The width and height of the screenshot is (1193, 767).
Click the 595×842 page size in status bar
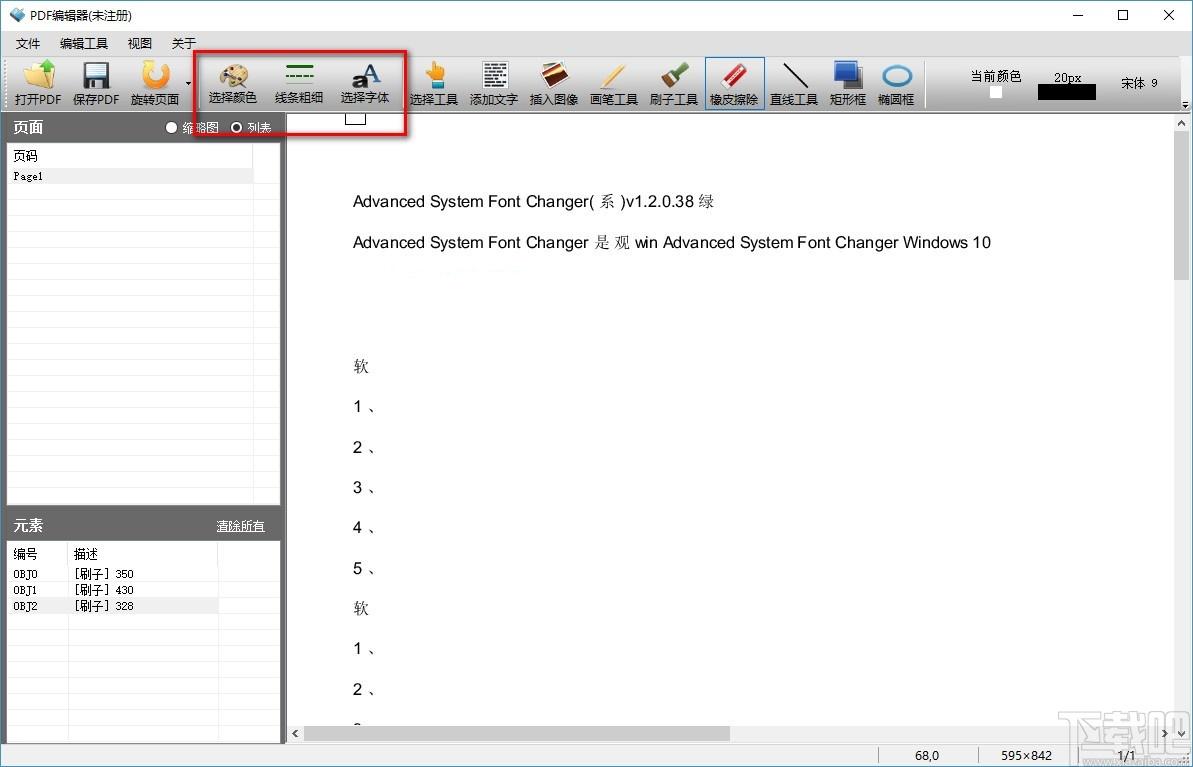point(1026,755)
